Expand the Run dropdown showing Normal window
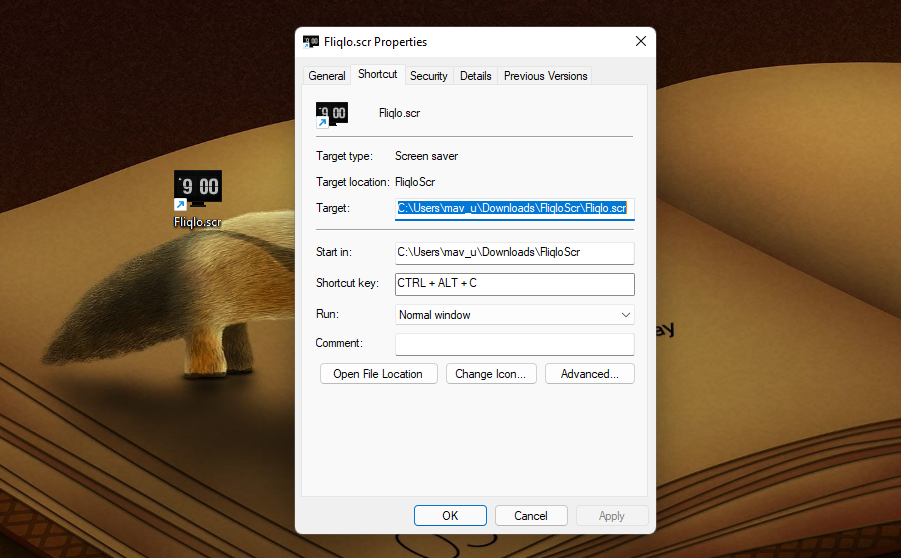The width and height of the screenshot is (901, 558). [514, 315]
